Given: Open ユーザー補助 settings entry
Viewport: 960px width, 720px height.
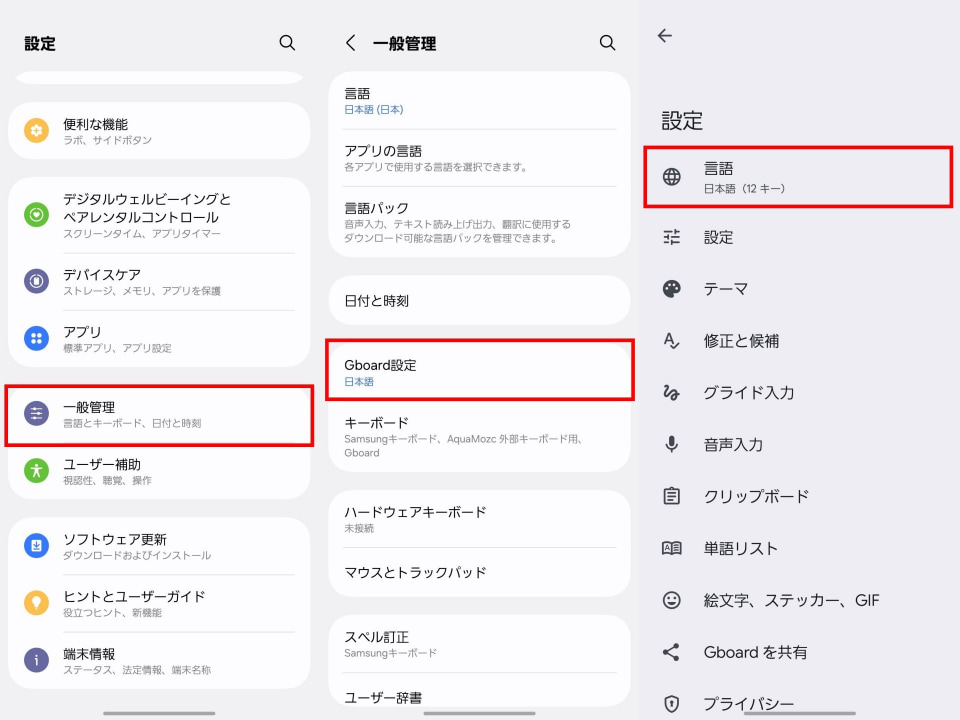Looking at the screenshot, I should [x=159, y=471].
